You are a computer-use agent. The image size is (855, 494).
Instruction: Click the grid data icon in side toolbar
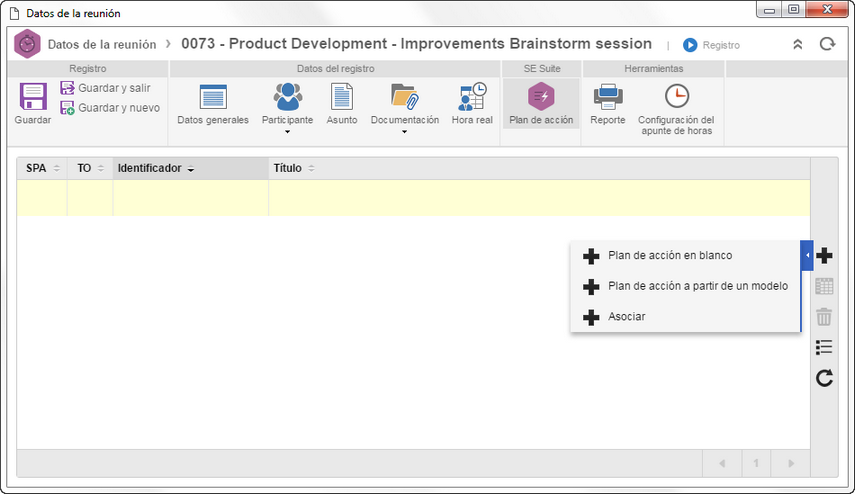pos(824,286)
